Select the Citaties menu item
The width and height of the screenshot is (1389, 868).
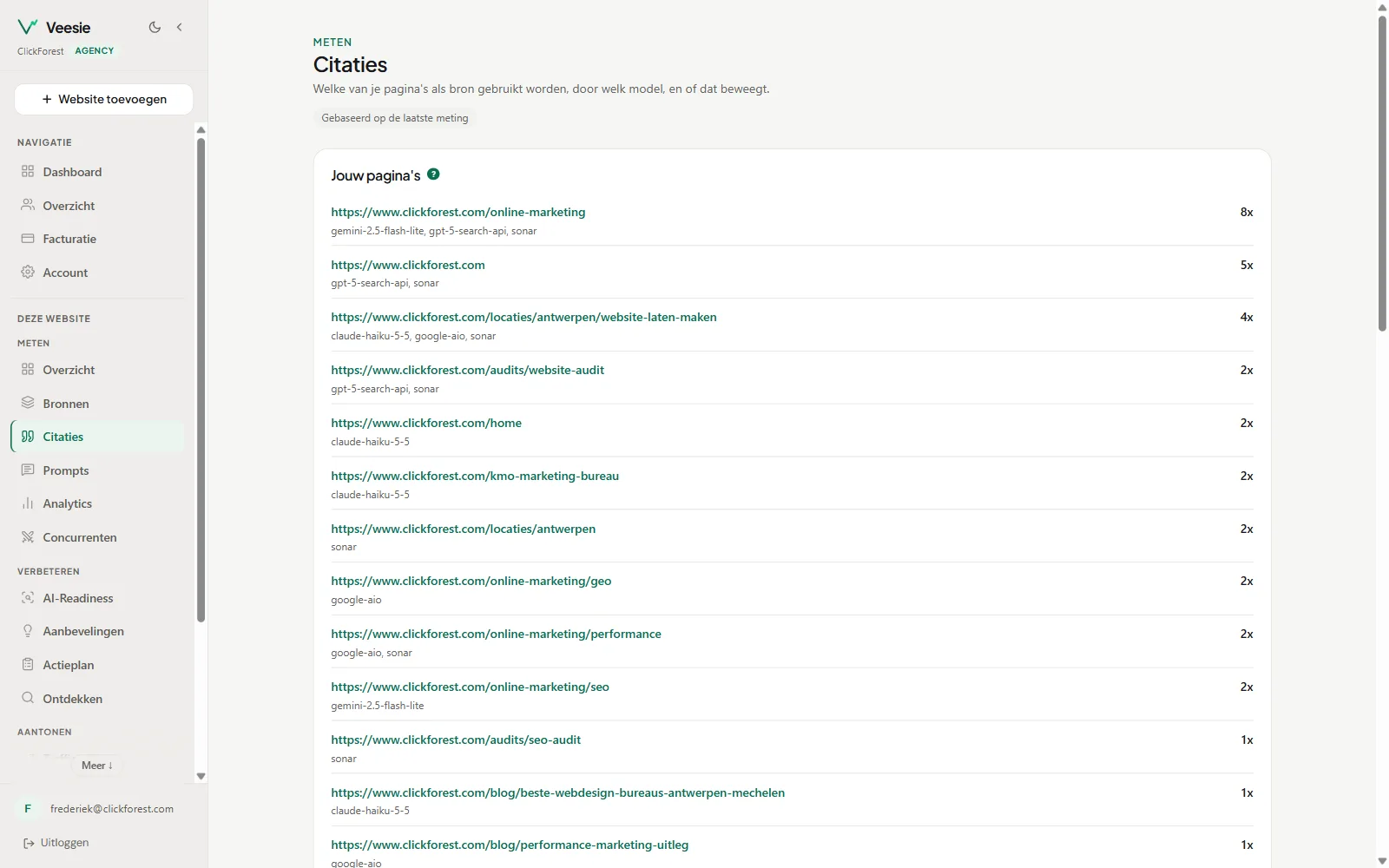coord(97,437)
